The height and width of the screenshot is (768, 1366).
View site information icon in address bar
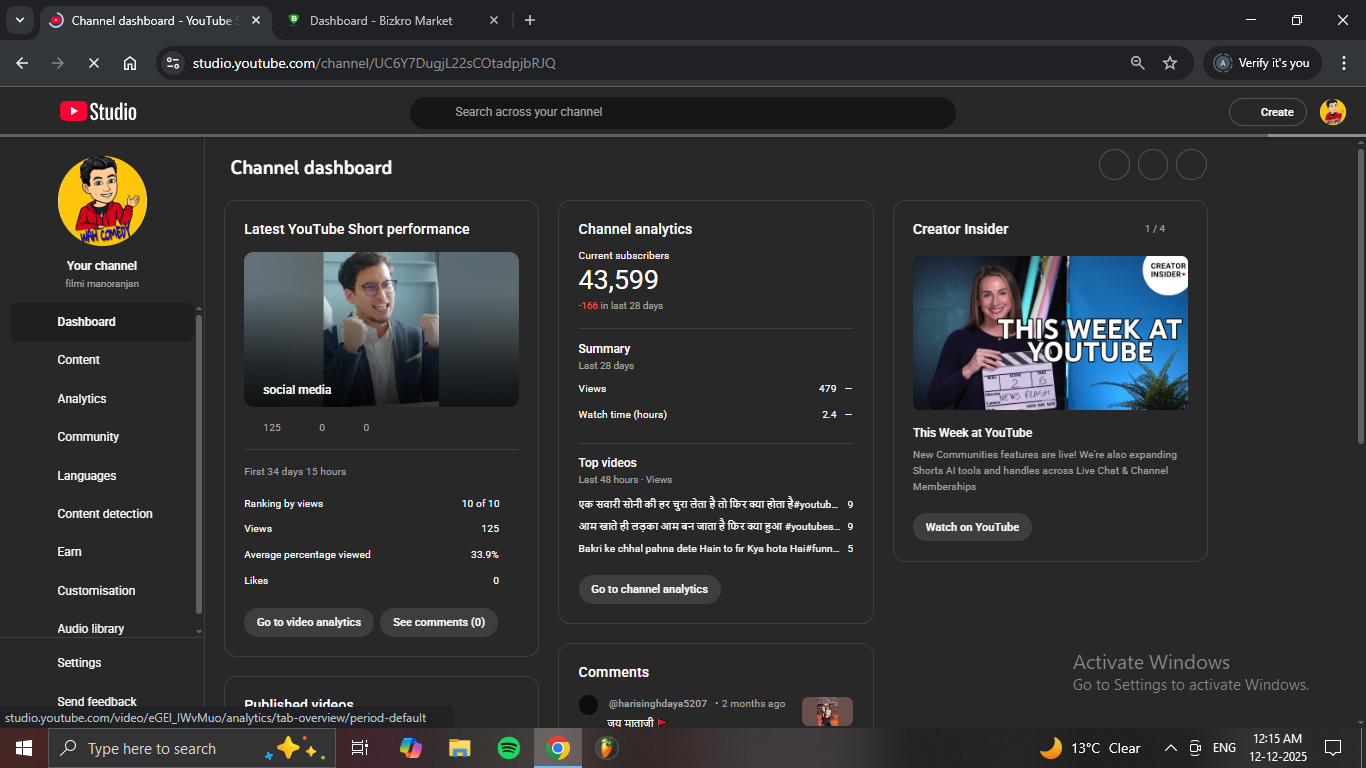click(173, 63)
